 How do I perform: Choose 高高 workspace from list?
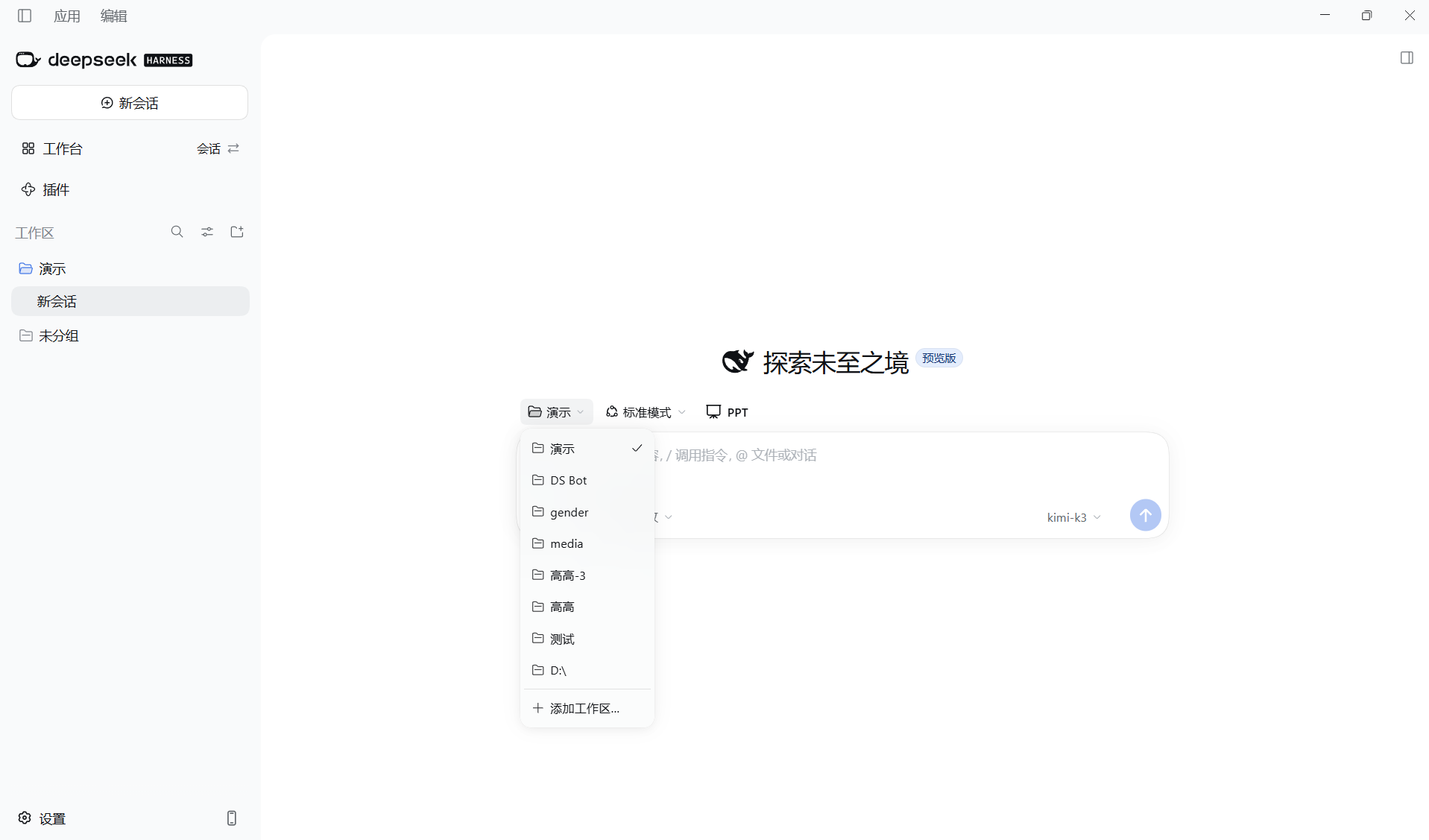tap(587, 607)
